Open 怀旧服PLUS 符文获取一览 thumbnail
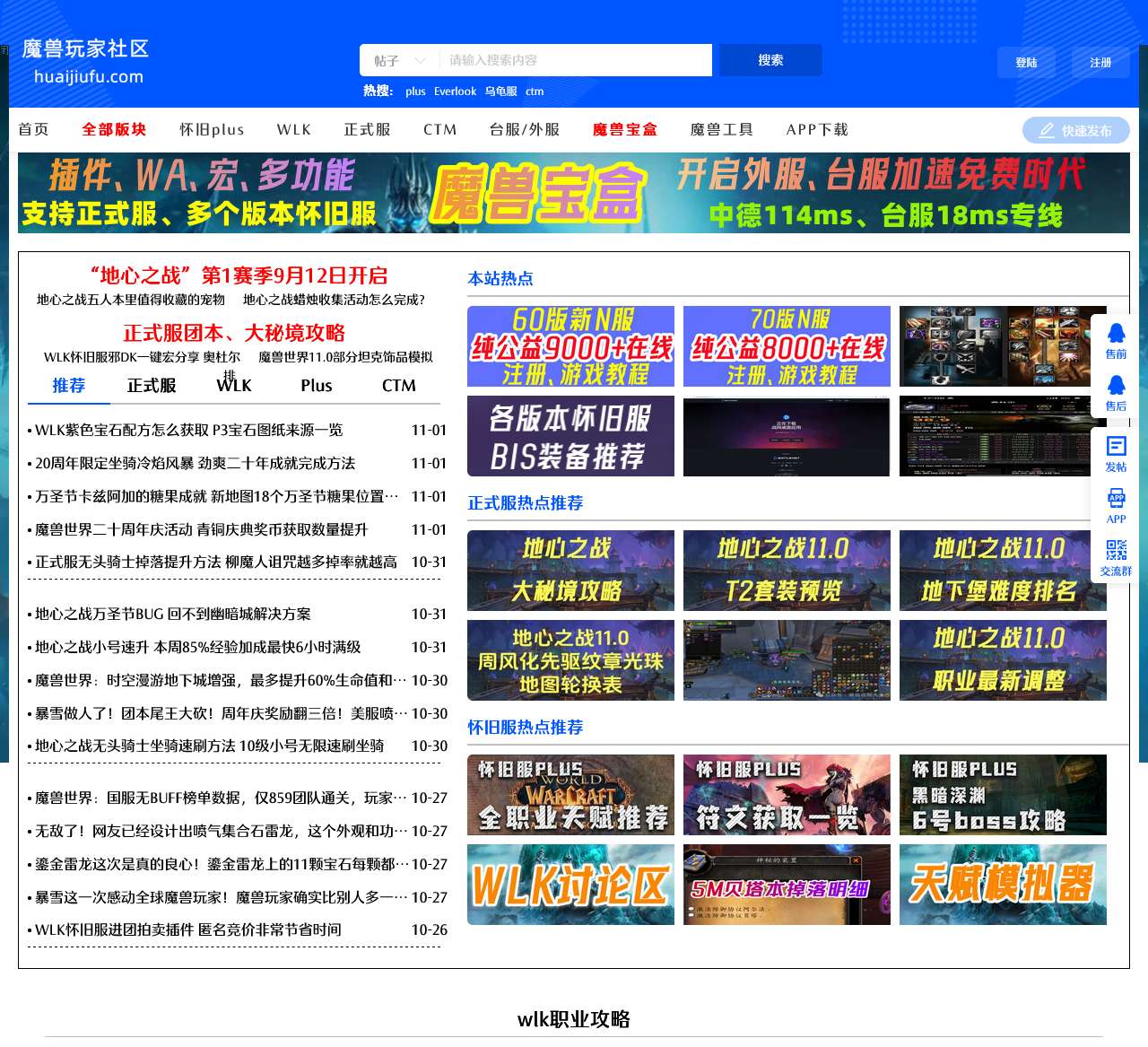Screen dimensions: 1148x1047 787,795
